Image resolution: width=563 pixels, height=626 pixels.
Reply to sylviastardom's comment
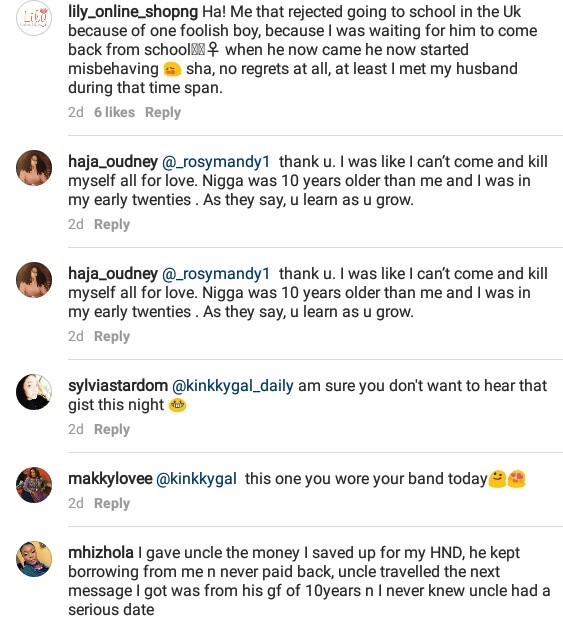click(112, 430)
